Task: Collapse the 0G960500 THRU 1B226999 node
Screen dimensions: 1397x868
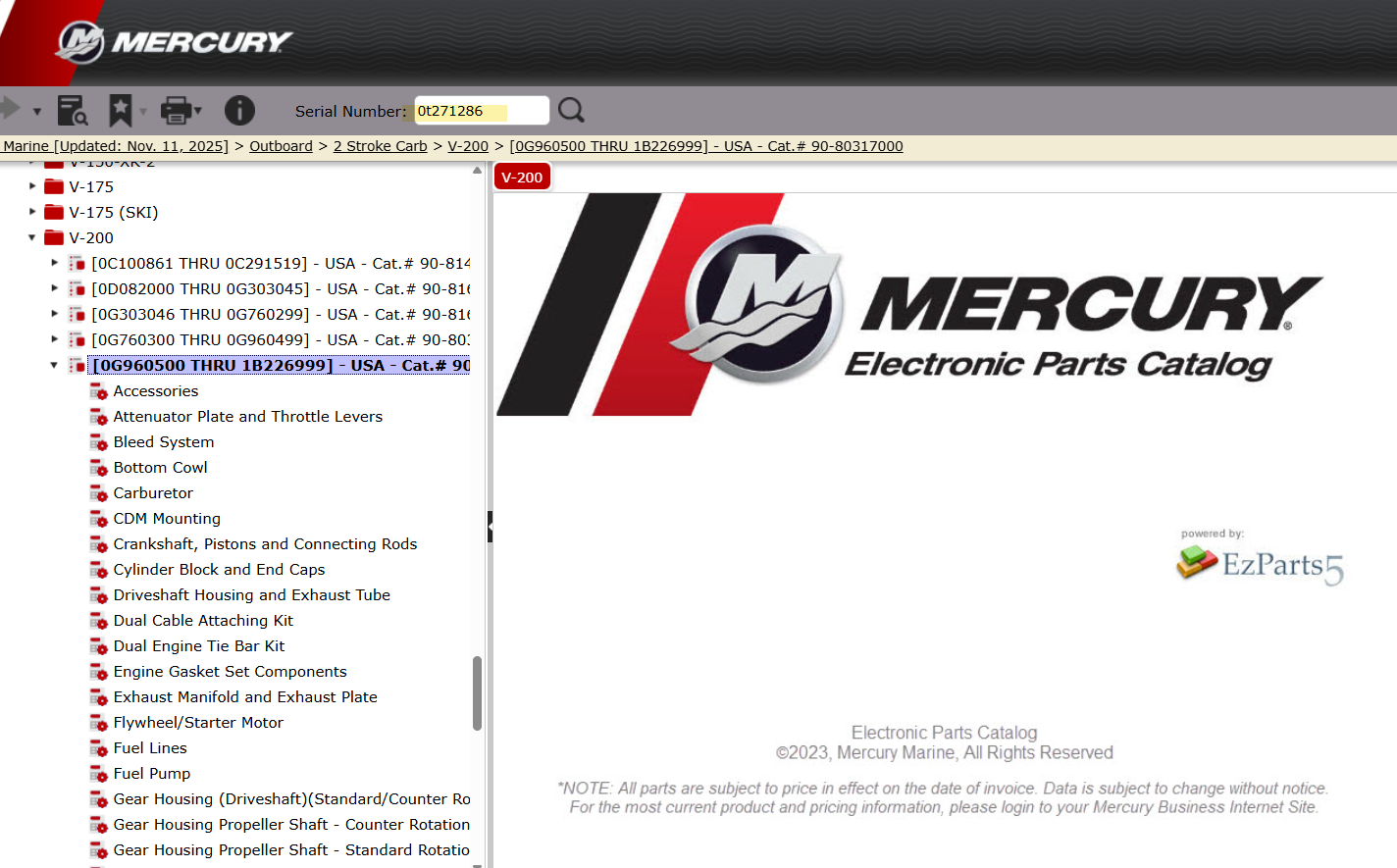Action: 55,365
